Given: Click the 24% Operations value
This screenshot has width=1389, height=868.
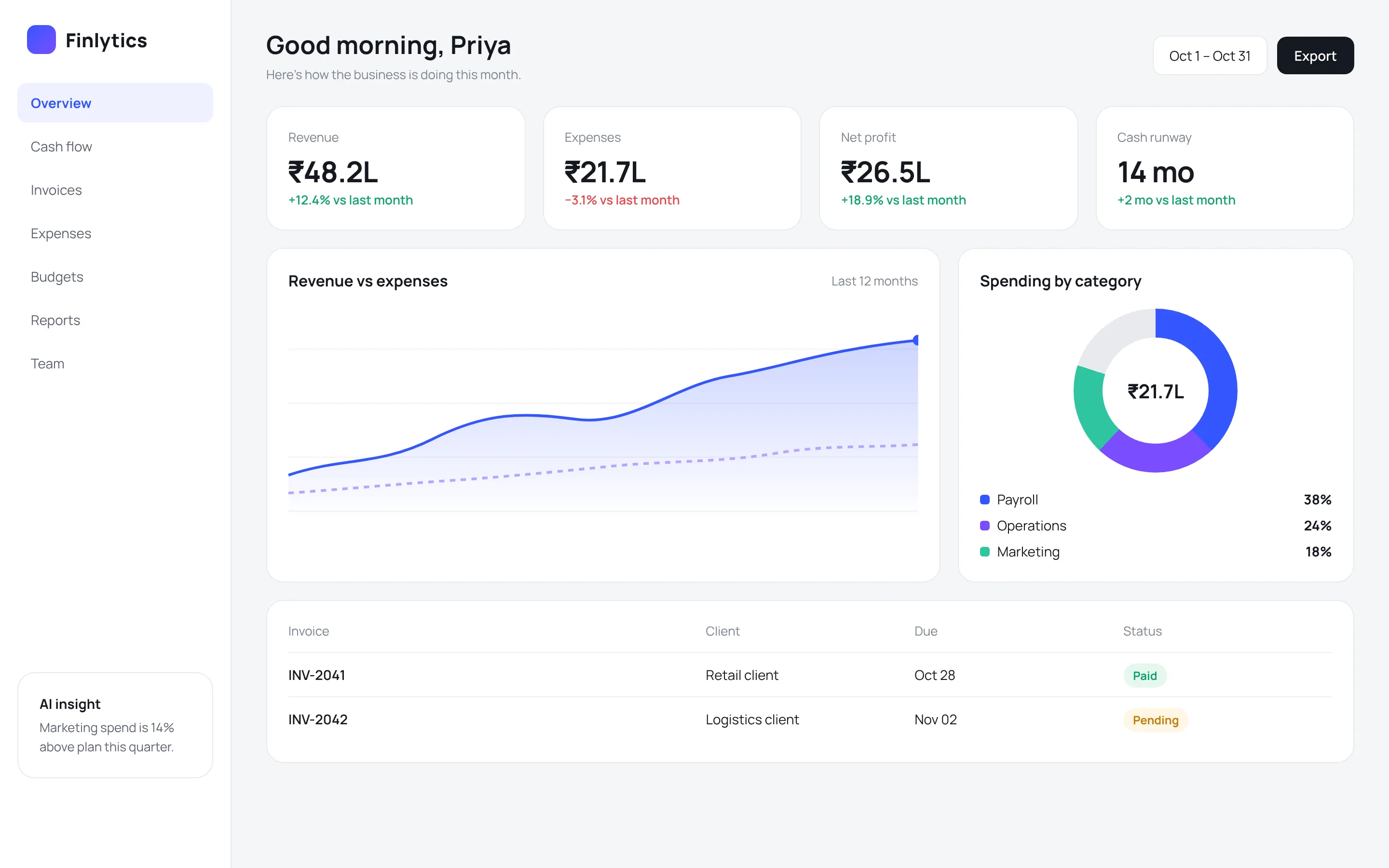Looking at the screenshot, I should coord(1317,525).
